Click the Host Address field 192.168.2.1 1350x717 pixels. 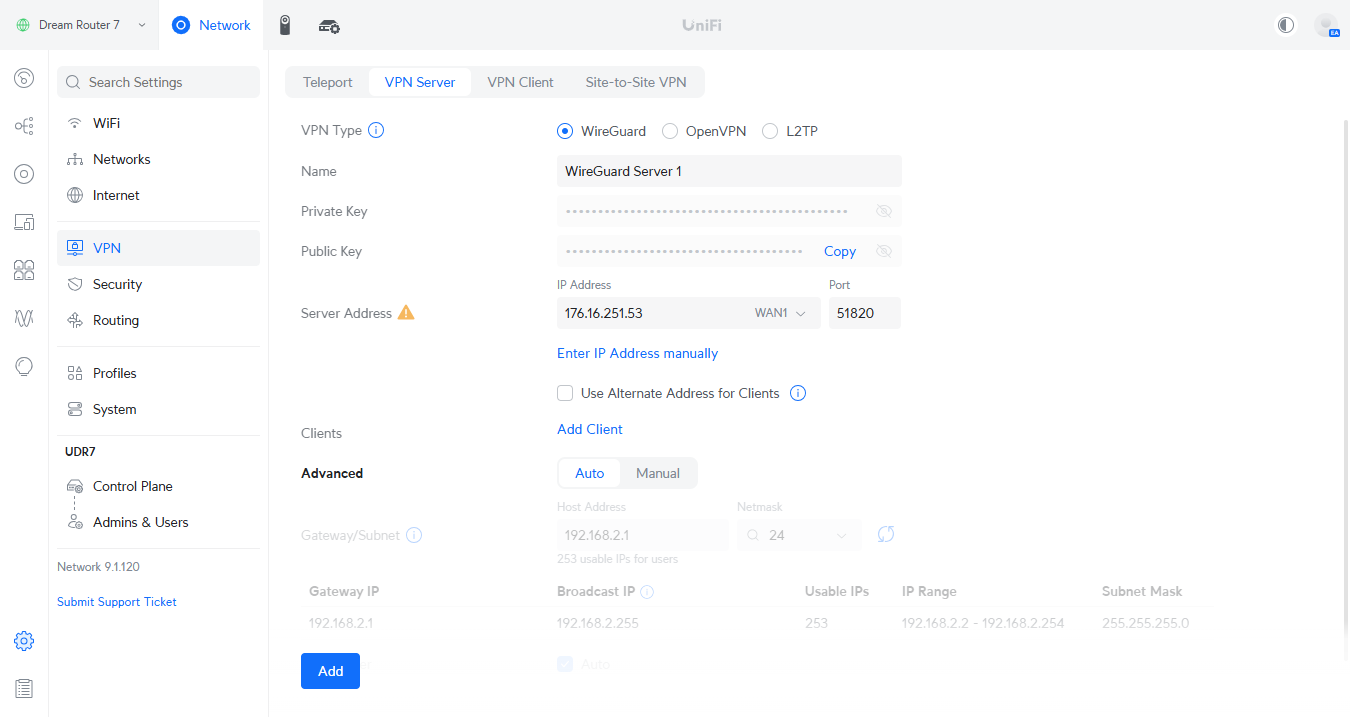point(642,535)
